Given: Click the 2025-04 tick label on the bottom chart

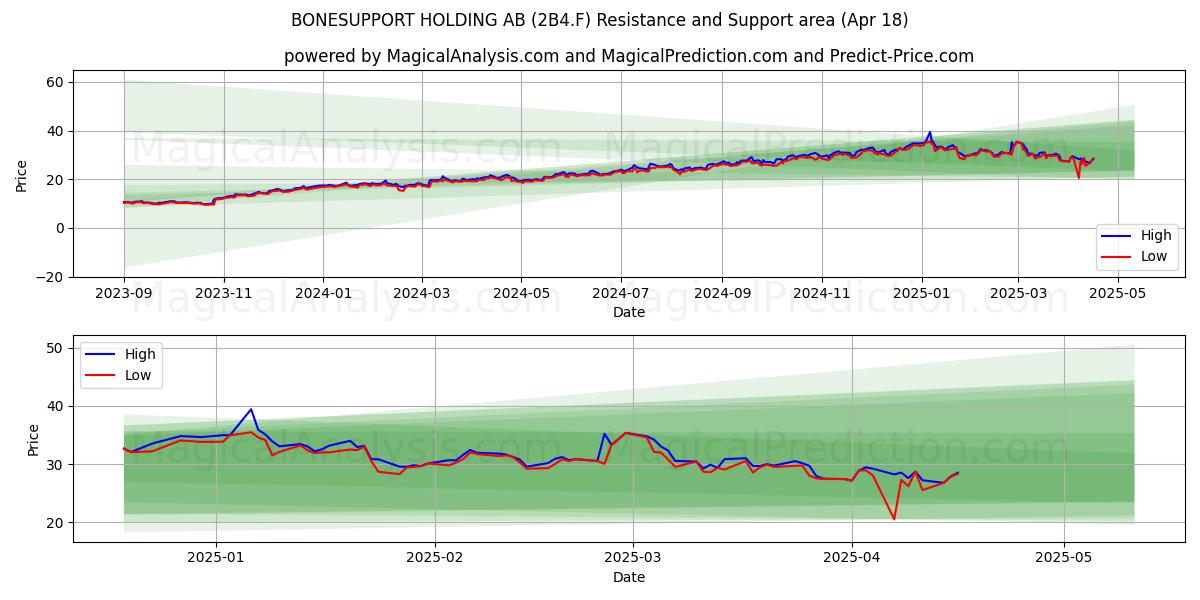Looking at the screenshot, I should click(852, 560).
